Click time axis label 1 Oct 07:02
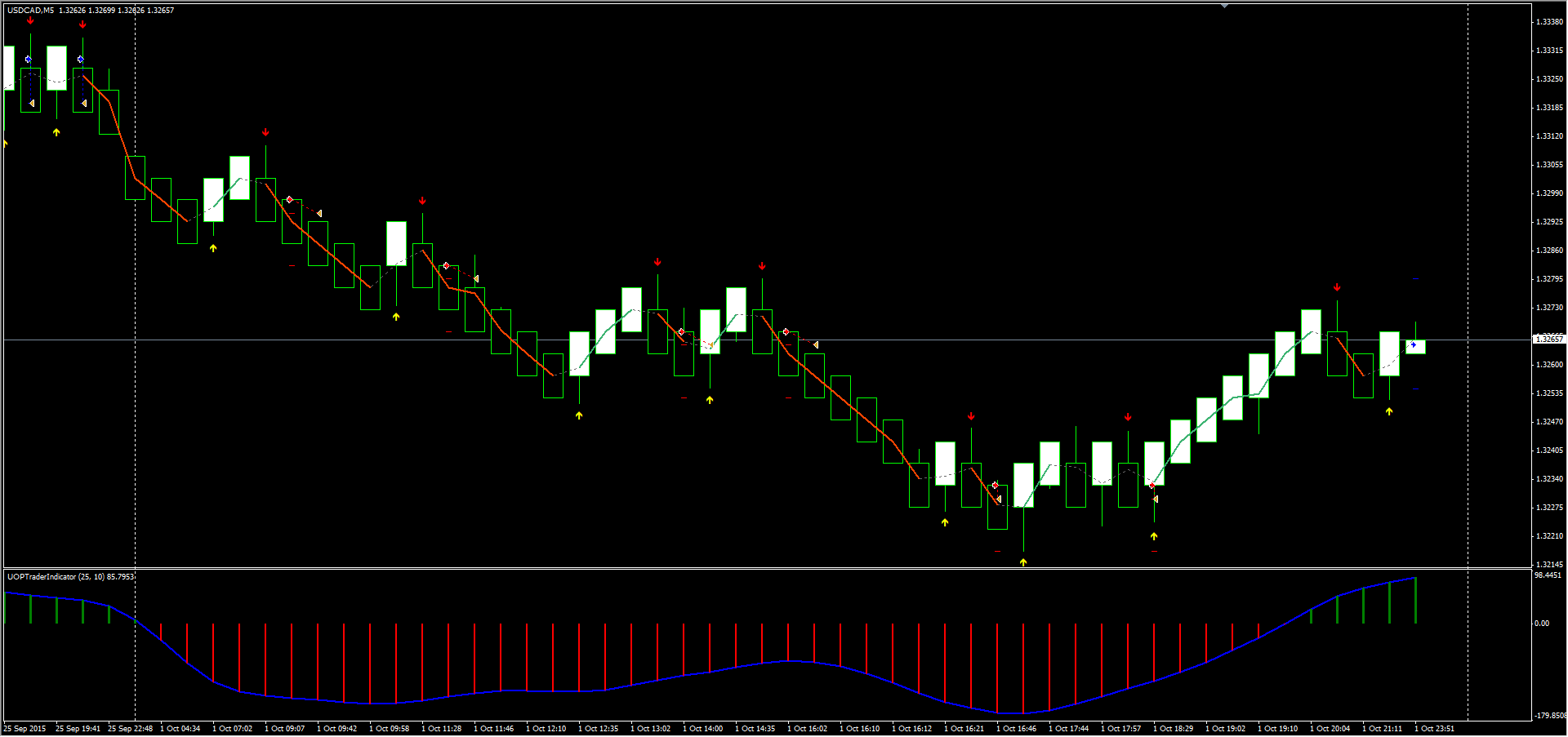Image resolution: width=1568 pixels, height=737 pixels. (x=233, y=729)
